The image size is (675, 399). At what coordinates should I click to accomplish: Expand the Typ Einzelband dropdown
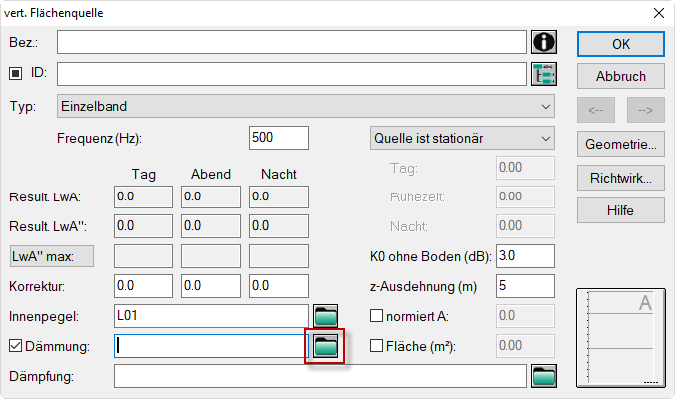306,106
